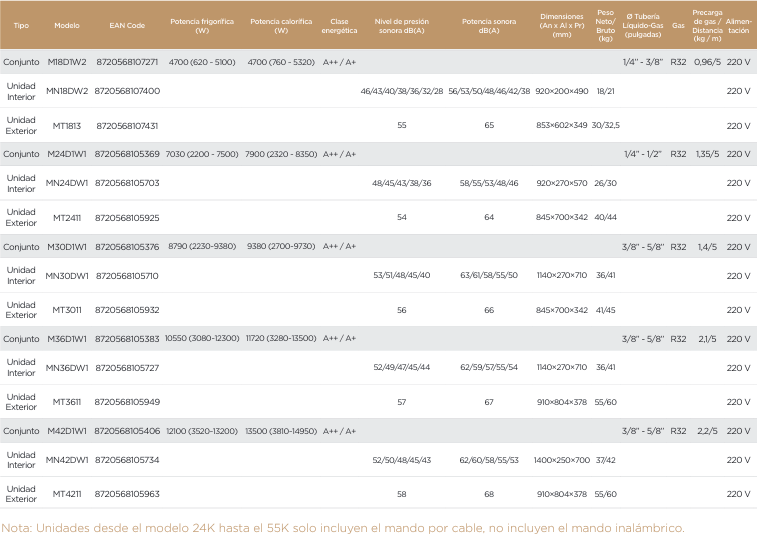Click sound pressure '48/45/43/38/36'
Image resolution: width=757 pixels, height=544 pixels.
(402, 183)
